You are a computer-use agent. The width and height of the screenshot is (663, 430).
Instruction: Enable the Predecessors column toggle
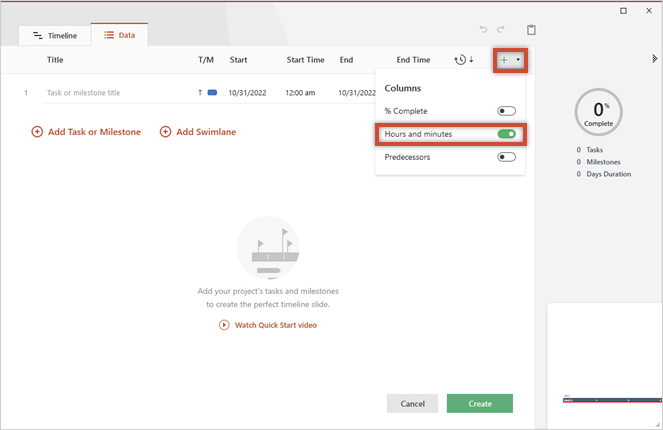pyautogui.click(x=506, y=157)
